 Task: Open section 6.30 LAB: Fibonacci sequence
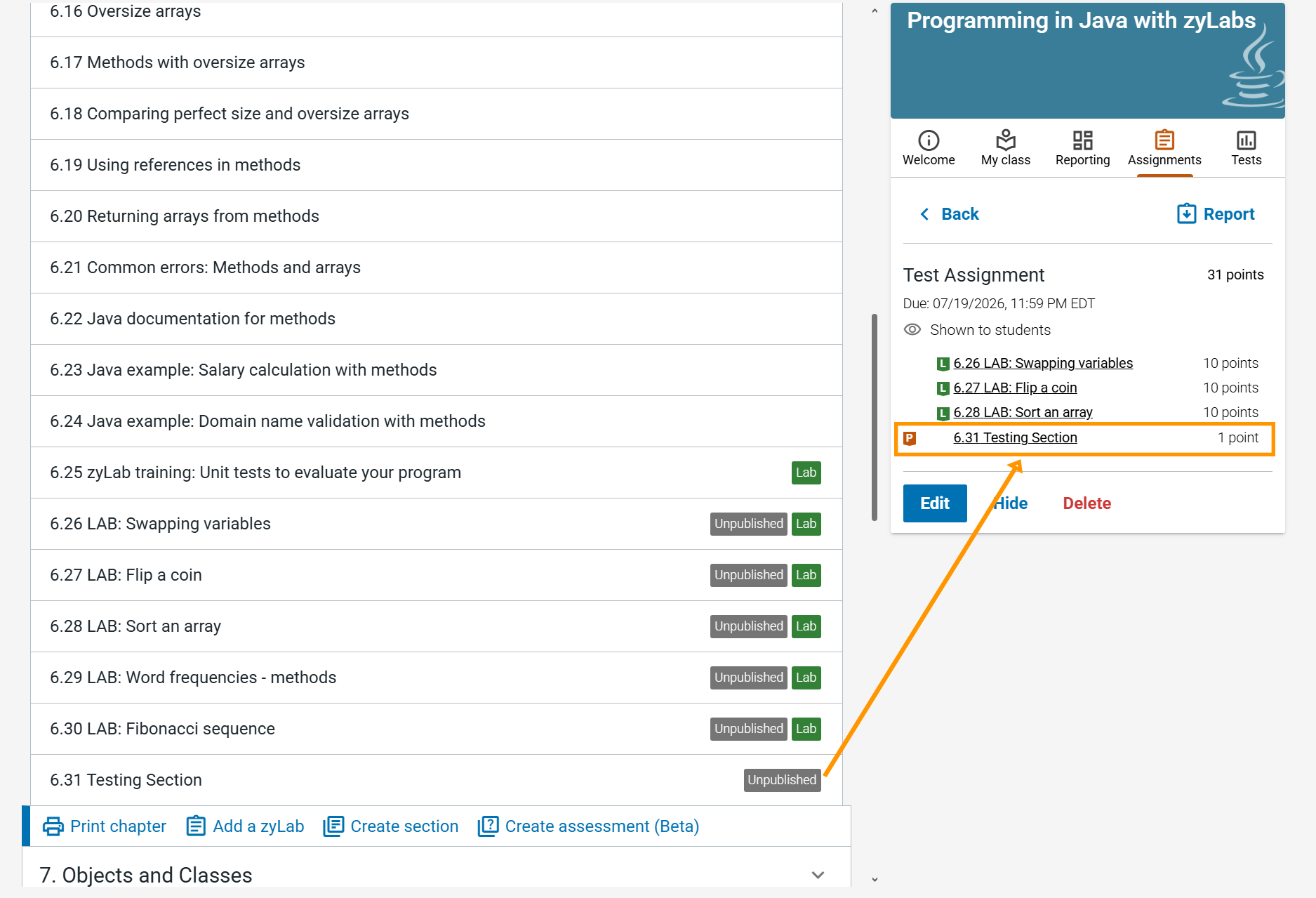pos(437,729)
